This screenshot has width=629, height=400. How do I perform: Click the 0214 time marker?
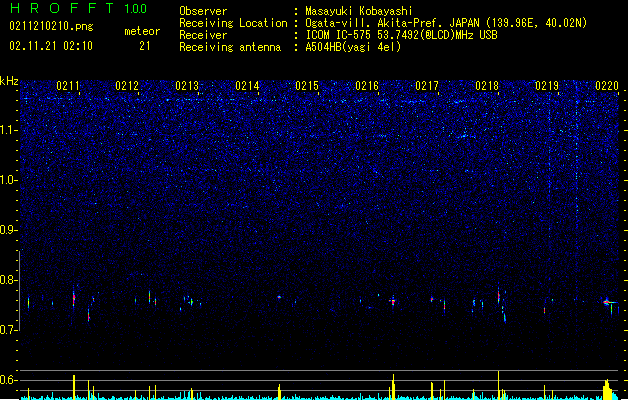click(x=247, y=86)
